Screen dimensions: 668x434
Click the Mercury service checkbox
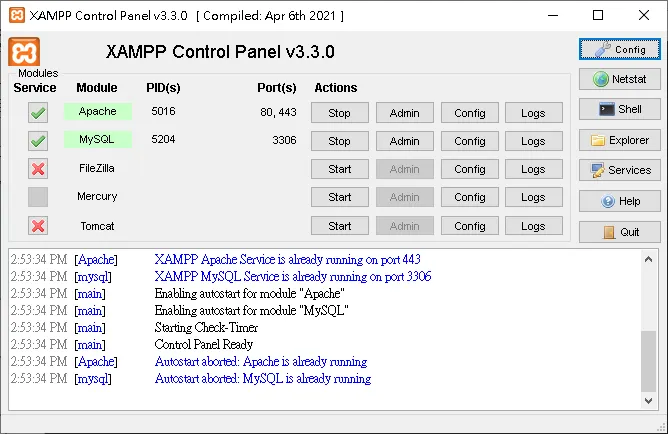[38, 197]
